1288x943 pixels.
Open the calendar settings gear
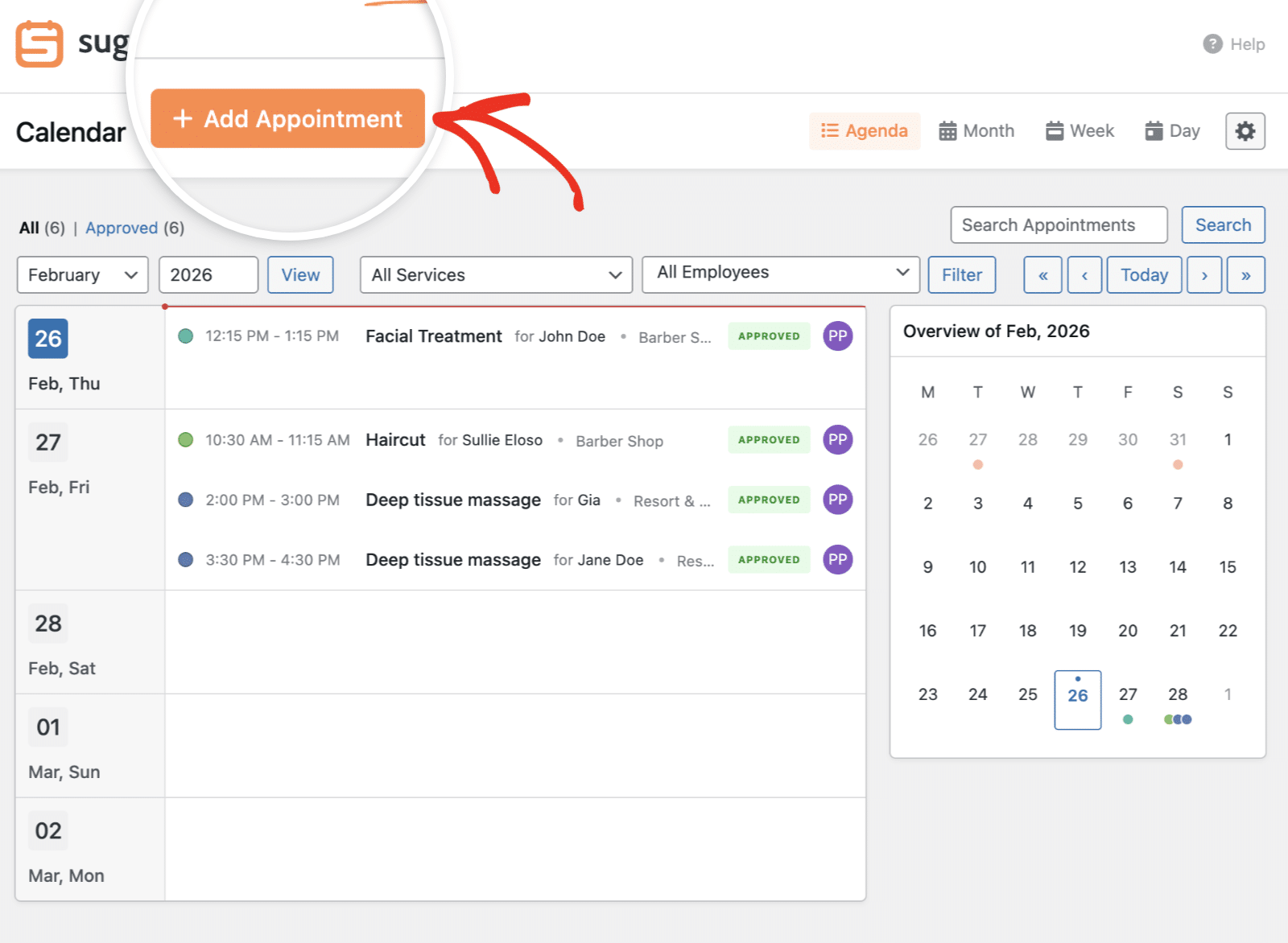[1245, 130]
